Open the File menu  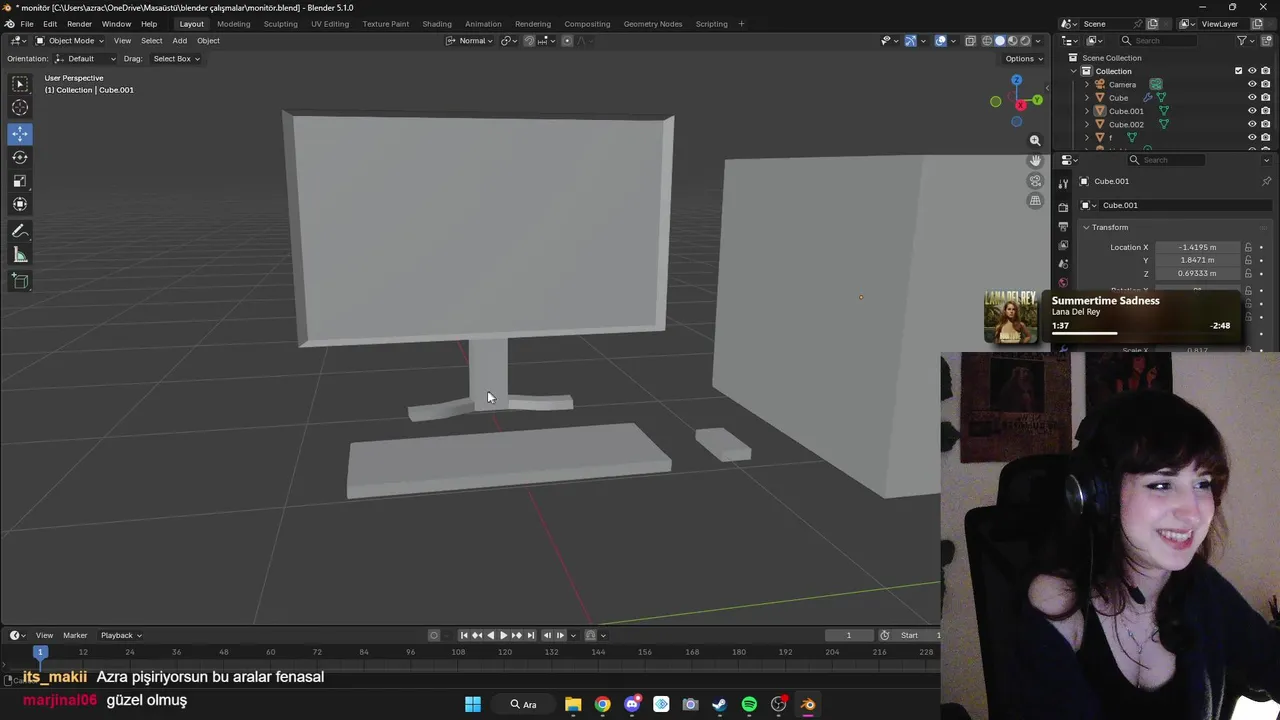[x=27, y=24]
